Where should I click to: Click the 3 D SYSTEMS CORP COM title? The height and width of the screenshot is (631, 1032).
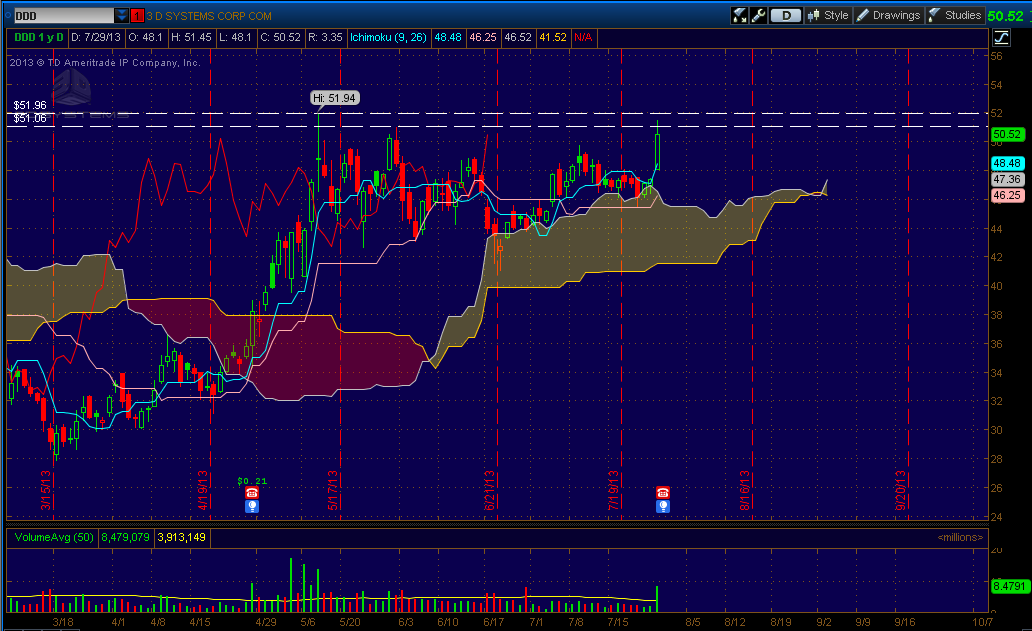pyautogui.click(x=209, y=16)
